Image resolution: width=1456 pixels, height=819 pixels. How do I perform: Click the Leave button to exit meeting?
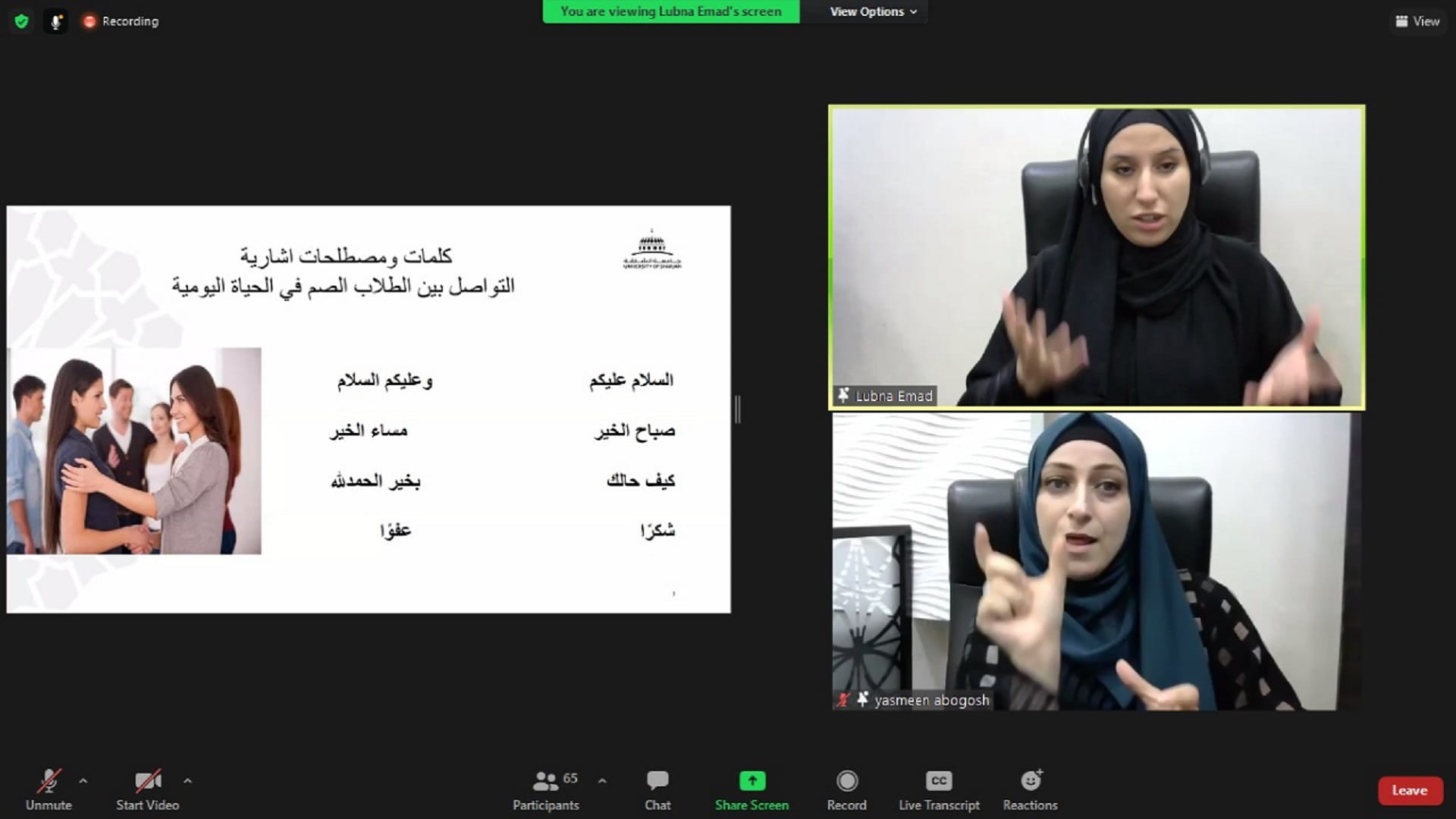click(1409, 791)
